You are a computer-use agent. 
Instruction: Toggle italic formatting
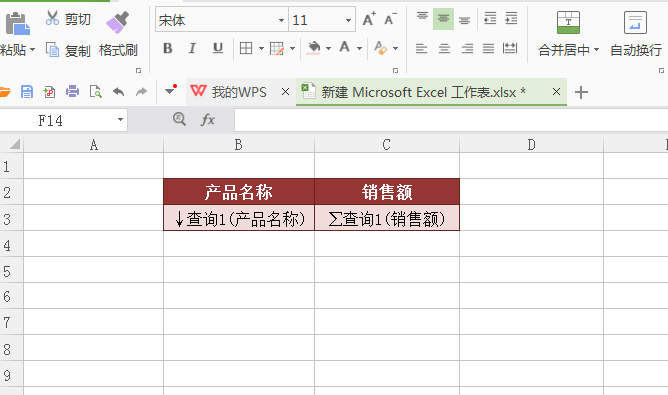[x=192, y=49]
